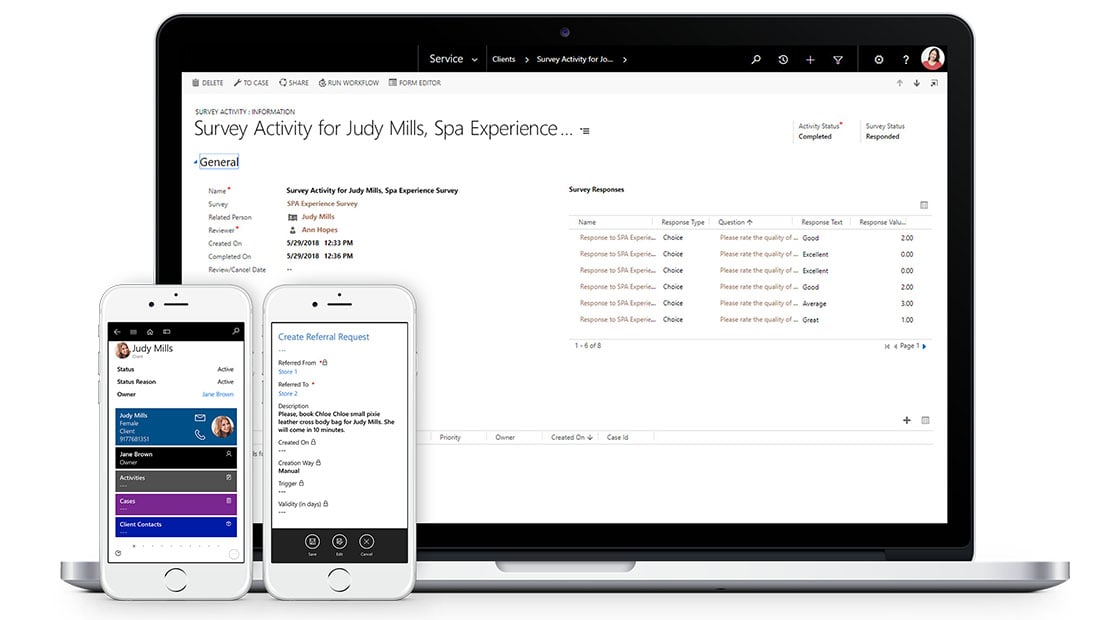1103x620 pixels.
Task: Tap Cancel on the Create Referral Request form
Action: tap(366, 542)
